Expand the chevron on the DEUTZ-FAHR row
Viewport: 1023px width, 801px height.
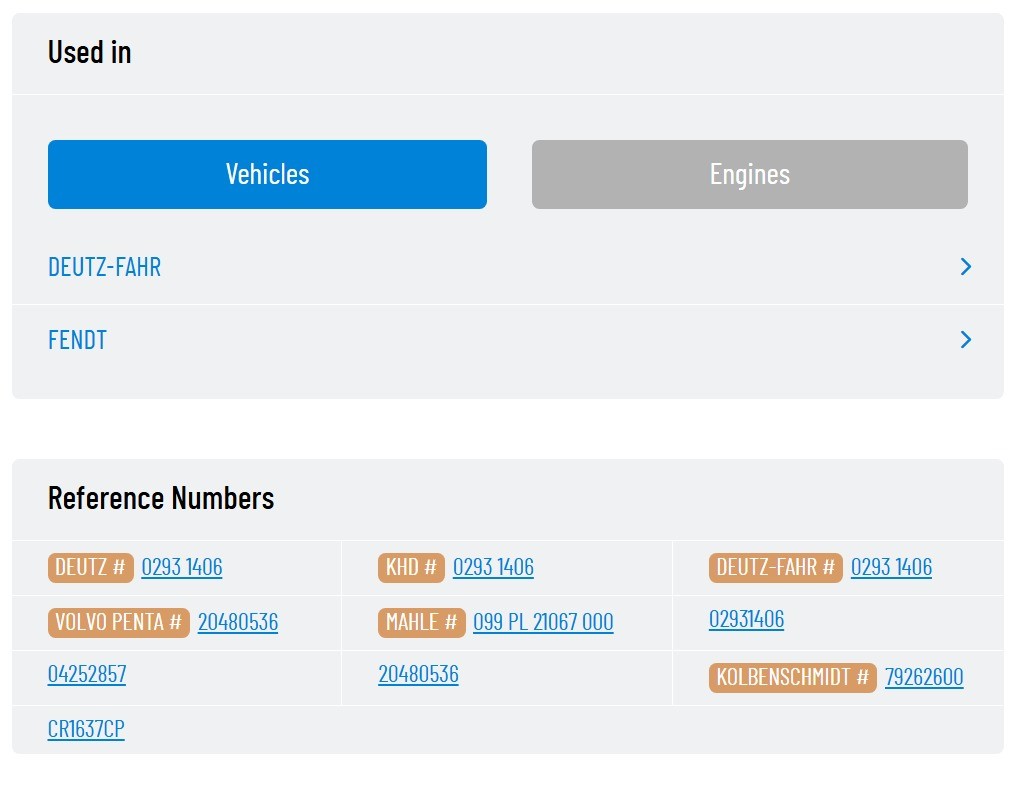click(966, 267)
